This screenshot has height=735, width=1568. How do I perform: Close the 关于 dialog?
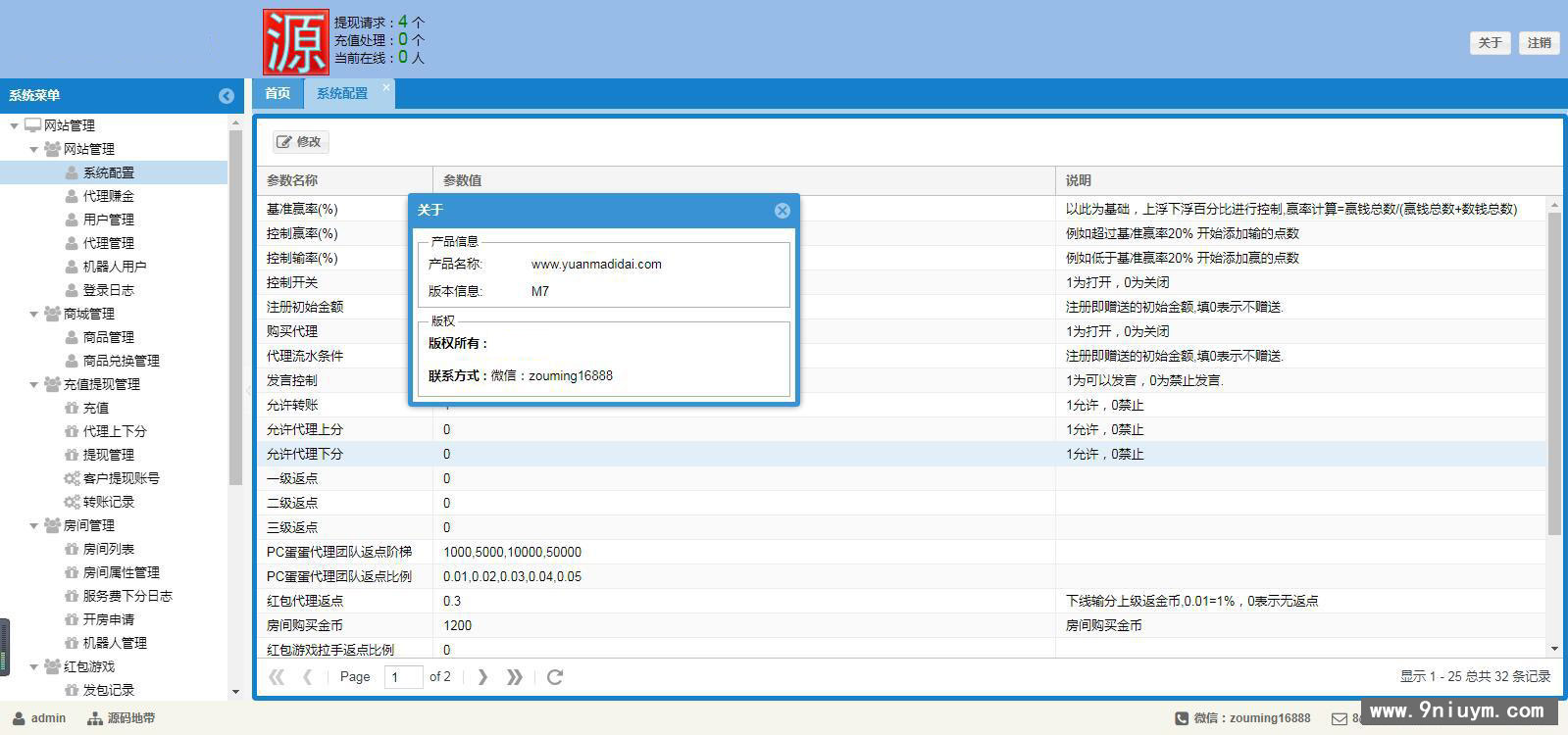[782, 211]
